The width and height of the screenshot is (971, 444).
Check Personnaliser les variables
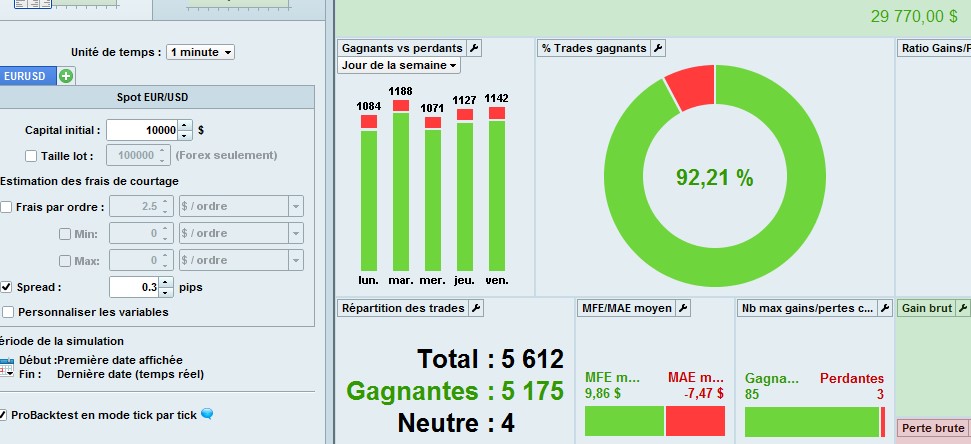click(x=8, y=312)
